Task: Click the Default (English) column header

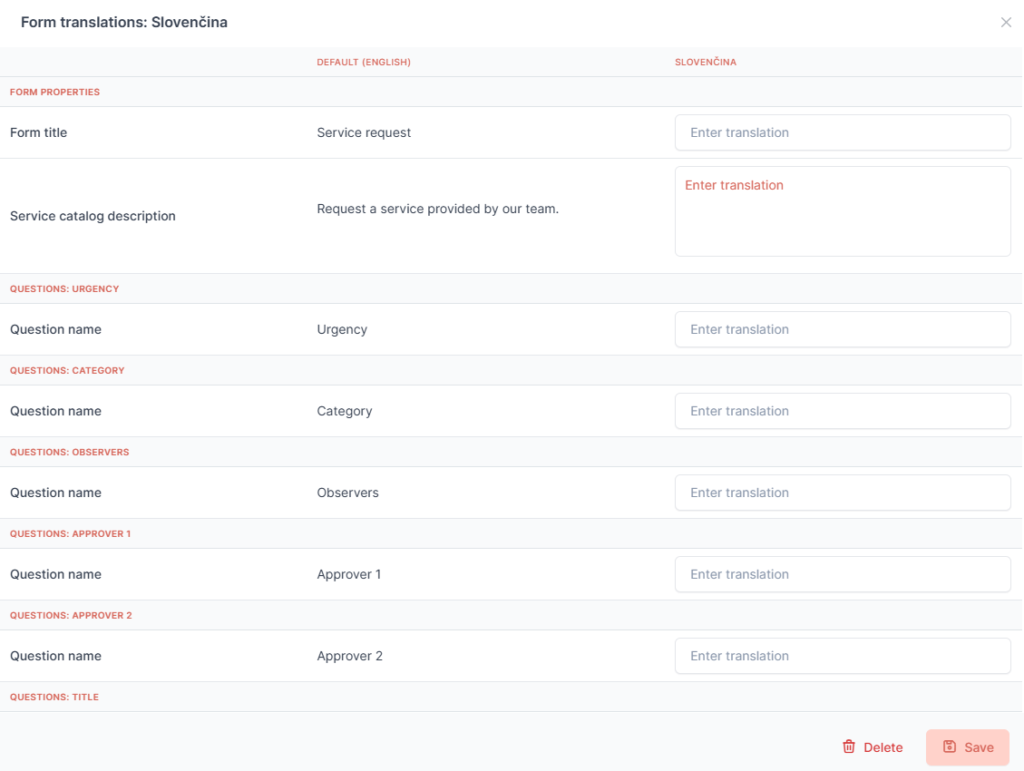Action: pos(364,62)
